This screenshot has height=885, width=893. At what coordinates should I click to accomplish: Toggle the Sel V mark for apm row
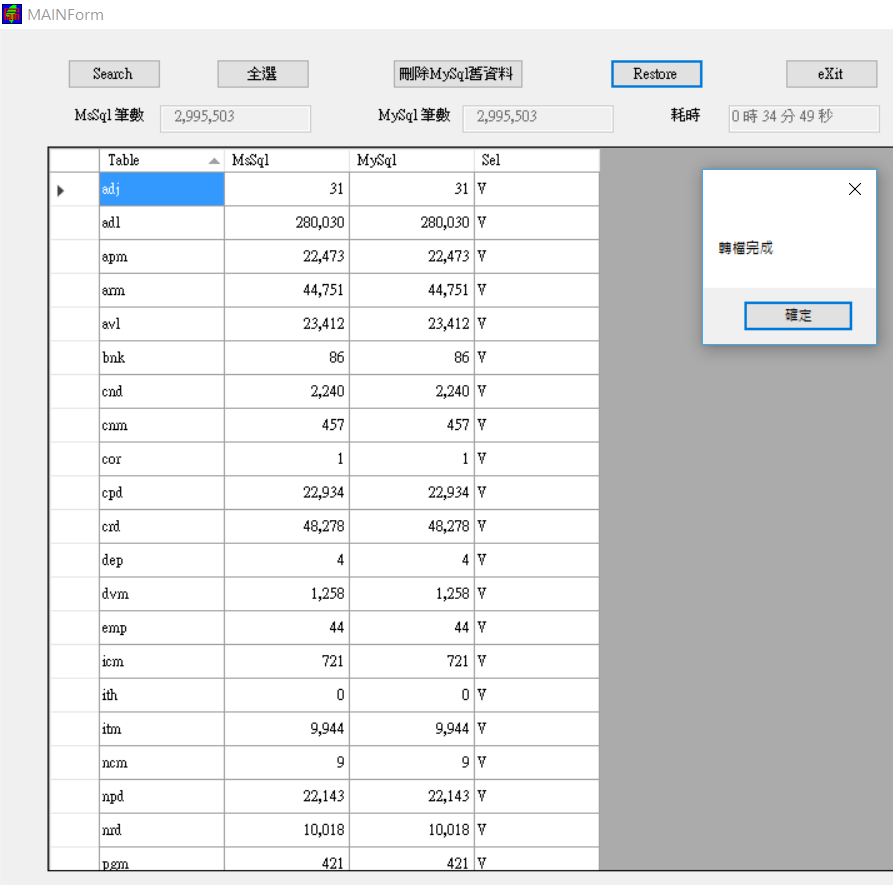pyautogui.click(x=482, y=256)
